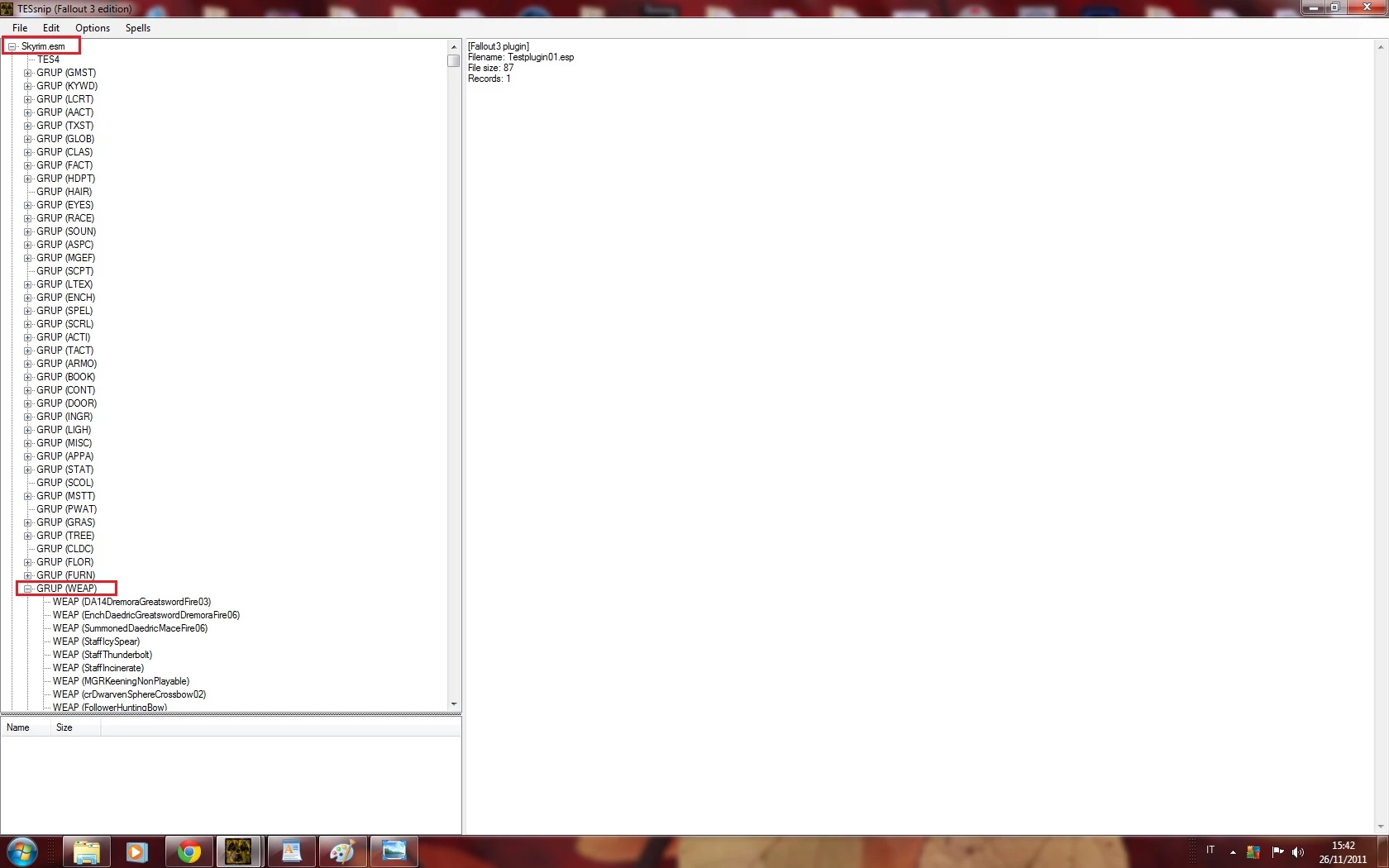Select GRUP (BOOK) in the tree
Image resolution: width=1389 pixels, height=868 pixels.
tap(65, 377)
